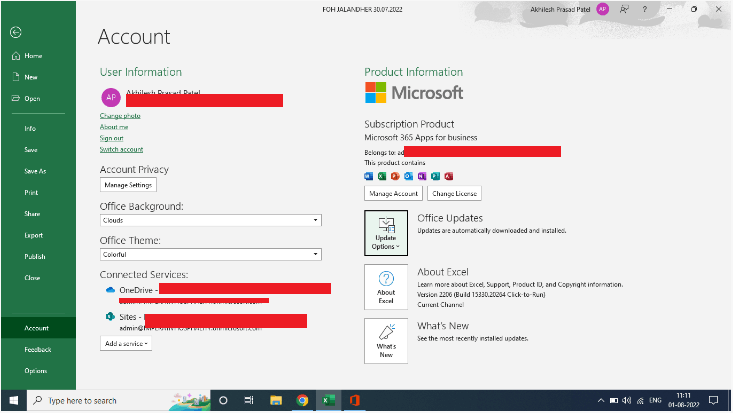733x413 pixels.
Task: Open Google Chrome from the taskbar
Action: [x=302, y=401]
